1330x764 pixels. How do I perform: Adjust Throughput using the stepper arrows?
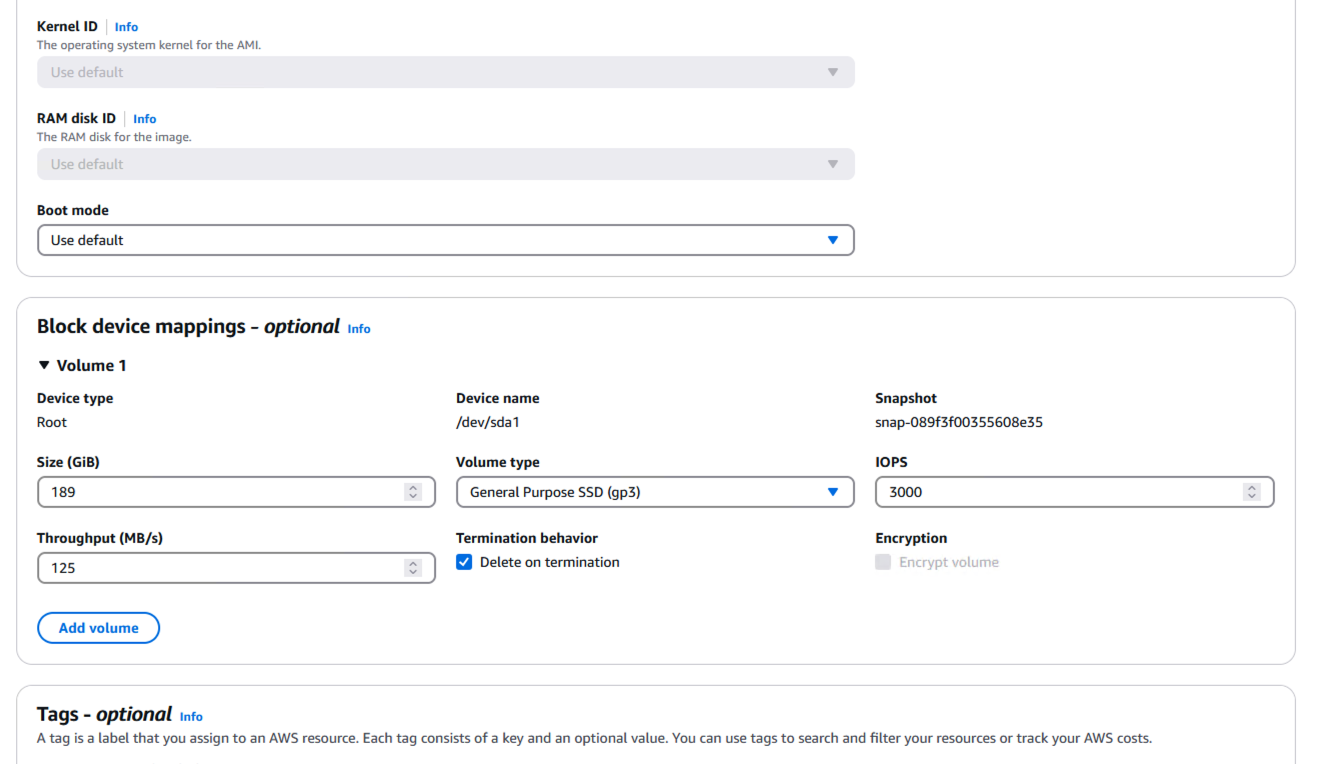click(413, 568)
